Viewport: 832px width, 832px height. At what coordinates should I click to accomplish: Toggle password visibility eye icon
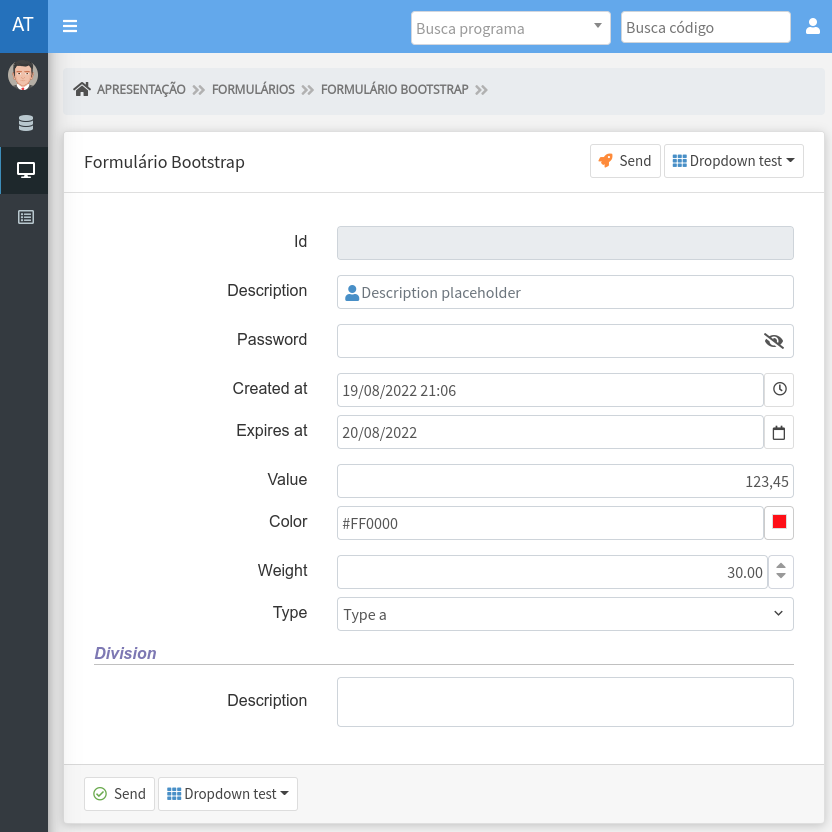773,341
